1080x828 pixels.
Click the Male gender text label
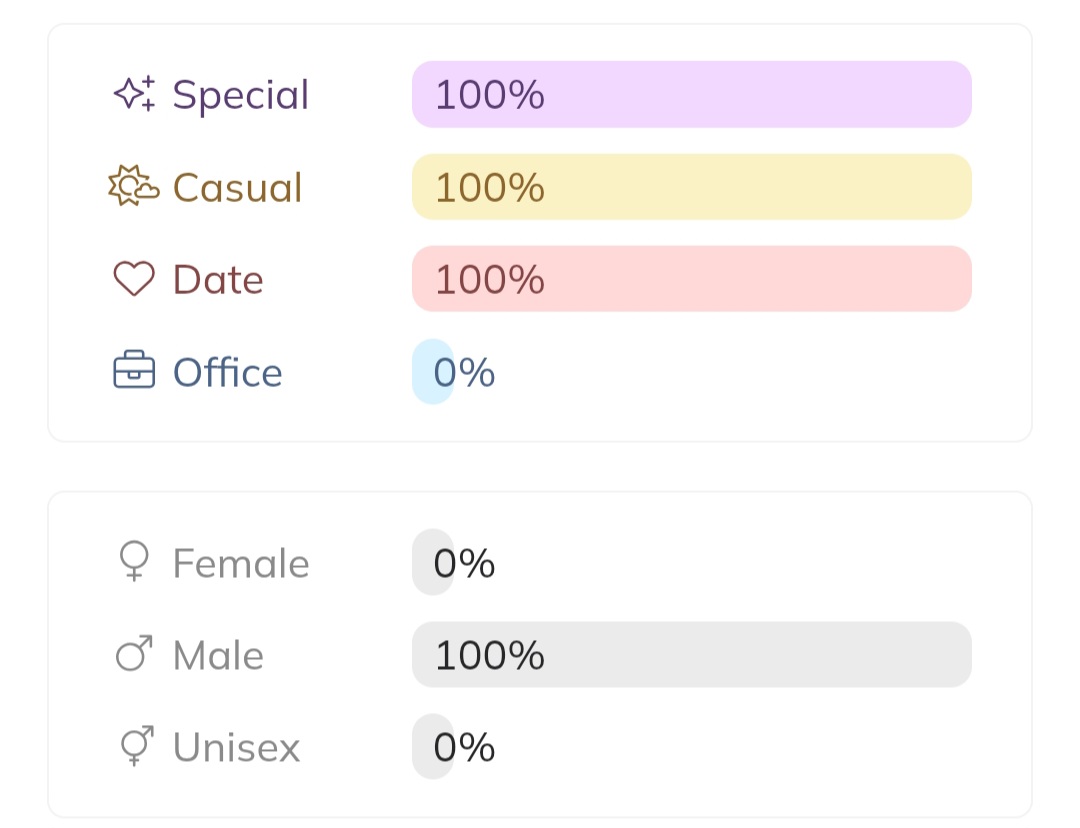[218, 656]
